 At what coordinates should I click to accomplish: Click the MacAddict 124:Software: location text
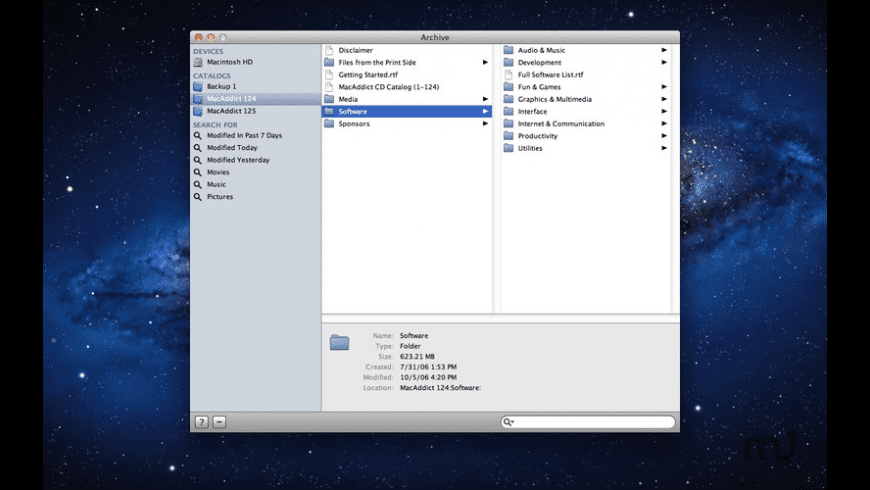(x=441, y=388)
